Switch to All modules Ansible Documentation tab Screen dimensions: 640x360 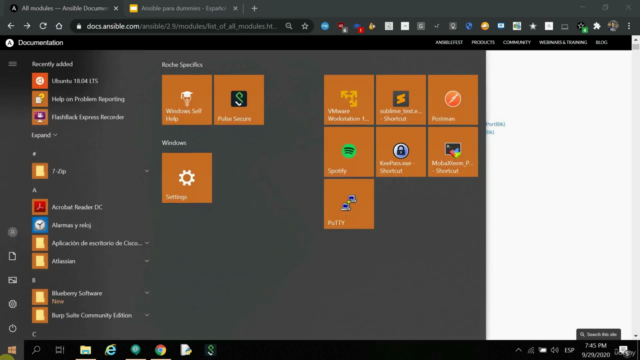click(x=64, y=8)
